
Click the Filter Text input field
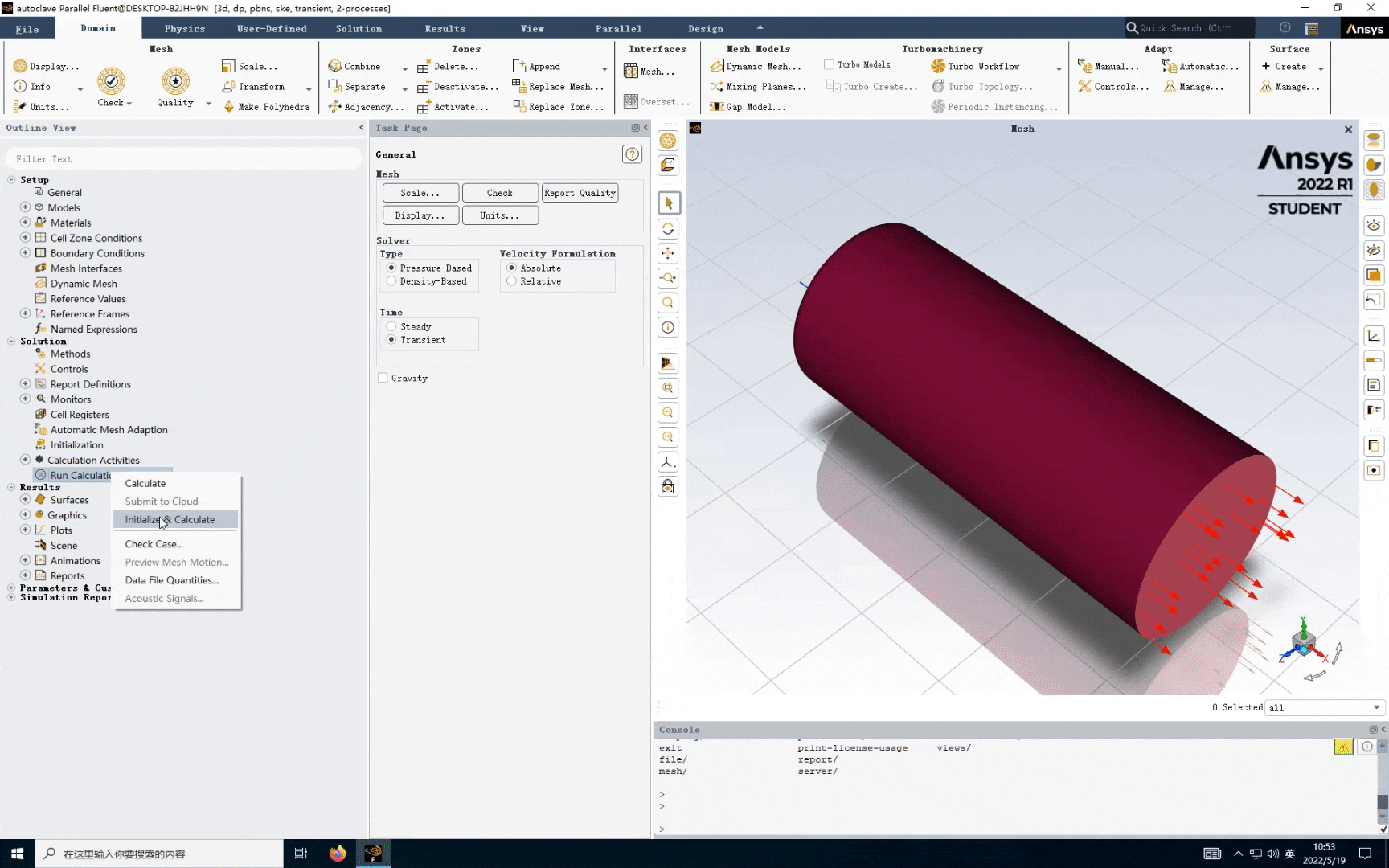[x=183, y=159]
